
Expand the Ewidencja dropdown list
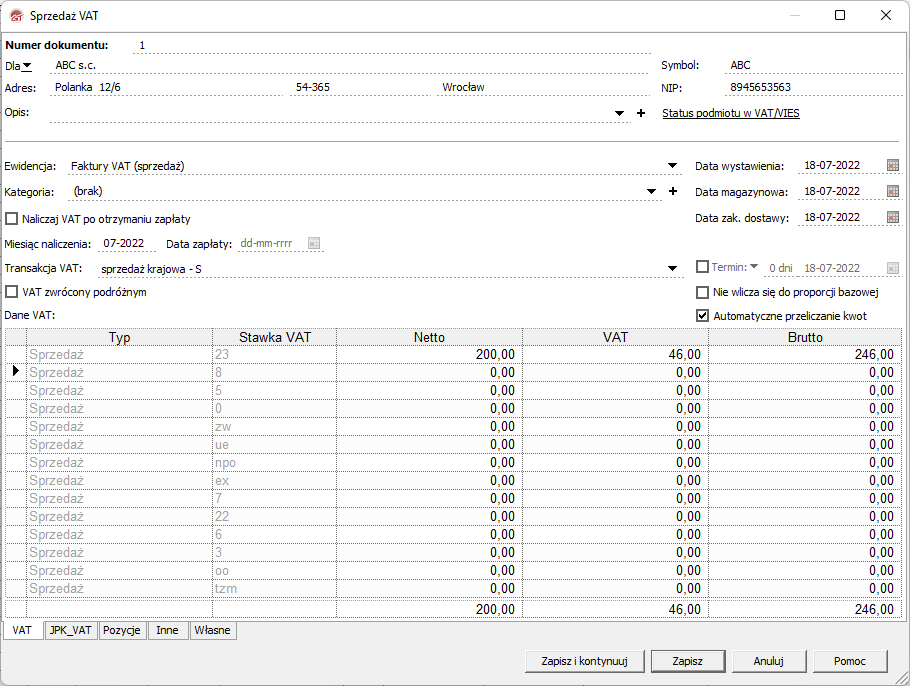click(672, 166)
